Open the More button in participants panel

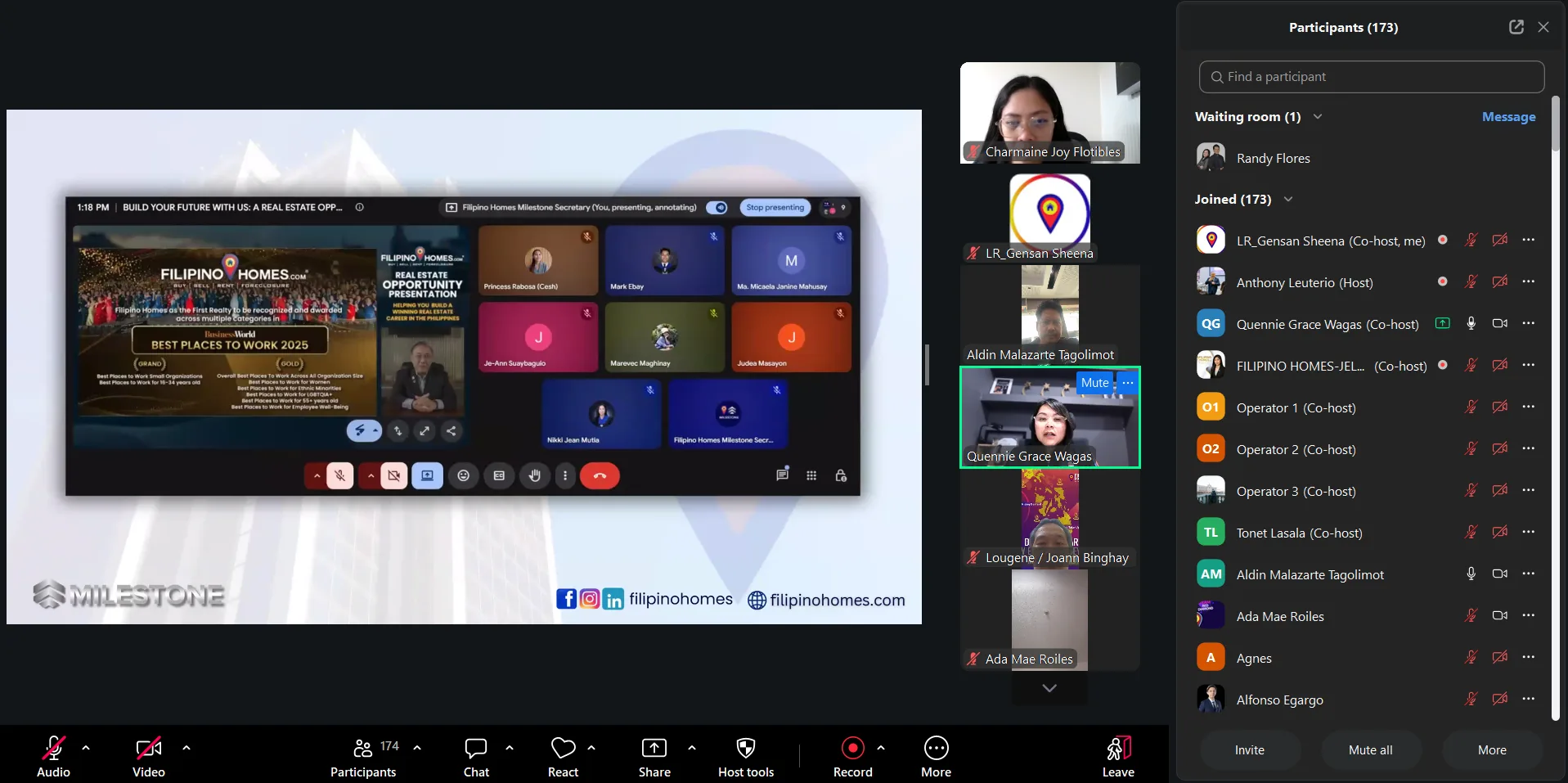[x=1492, y=750]
